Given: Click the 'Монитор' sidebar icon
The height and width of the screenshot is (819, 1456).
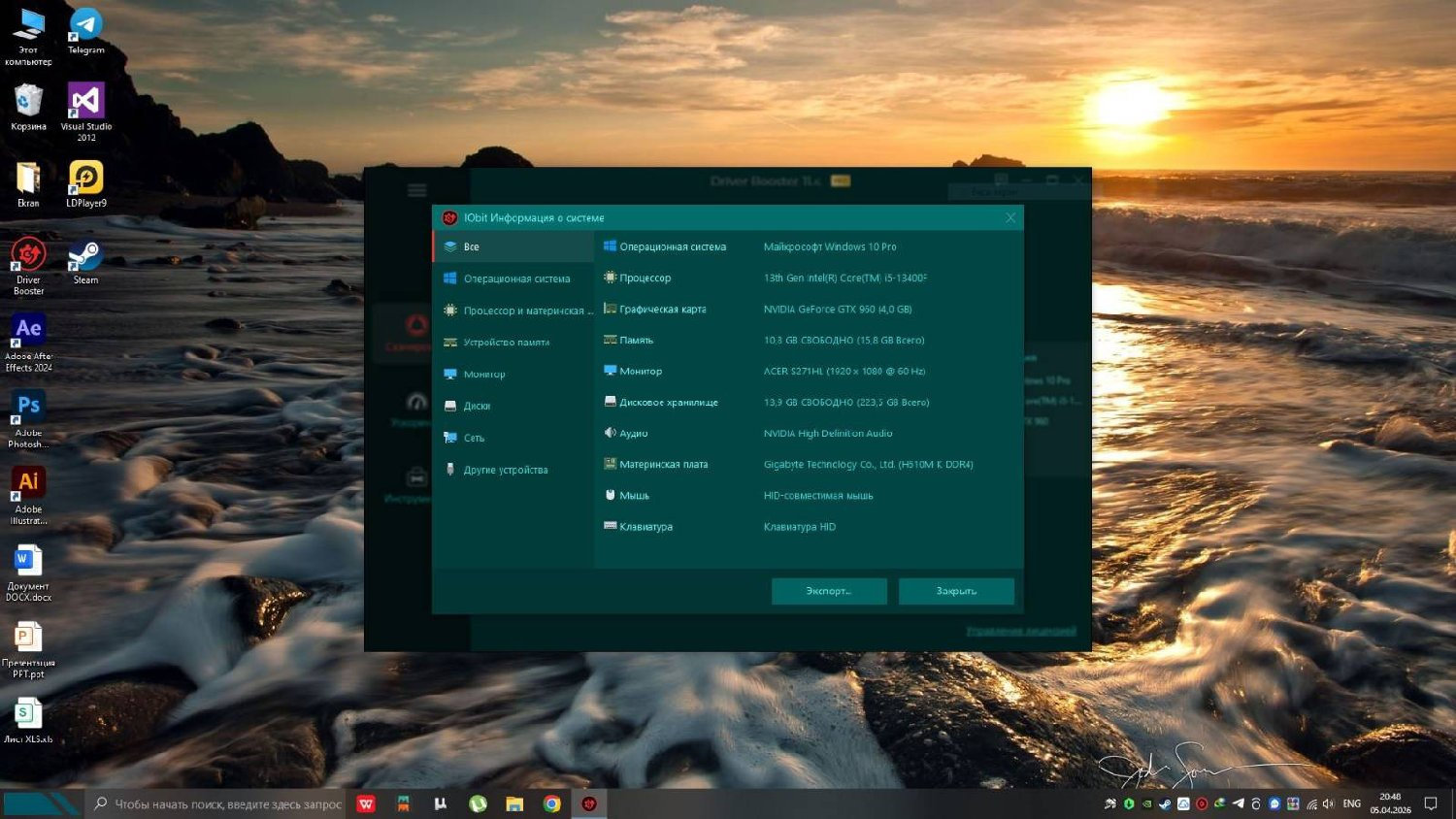Looking at the screenshot, I should point(450,375).
